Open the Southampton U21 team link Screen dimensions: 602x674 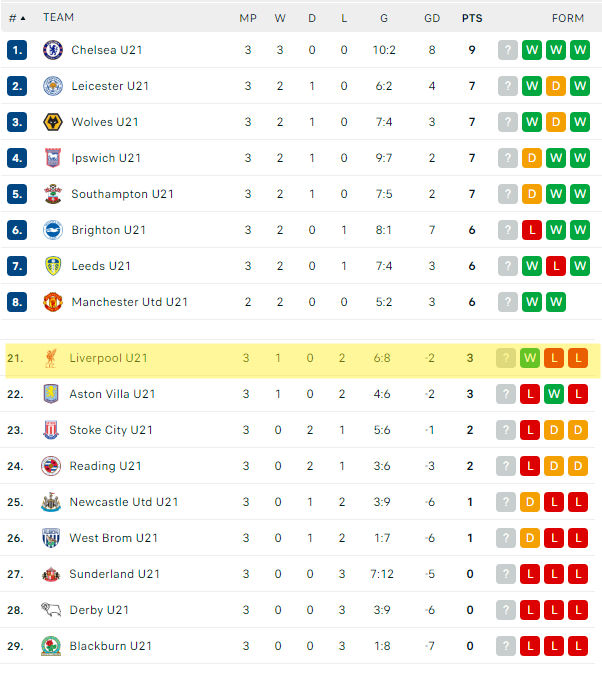123,194
